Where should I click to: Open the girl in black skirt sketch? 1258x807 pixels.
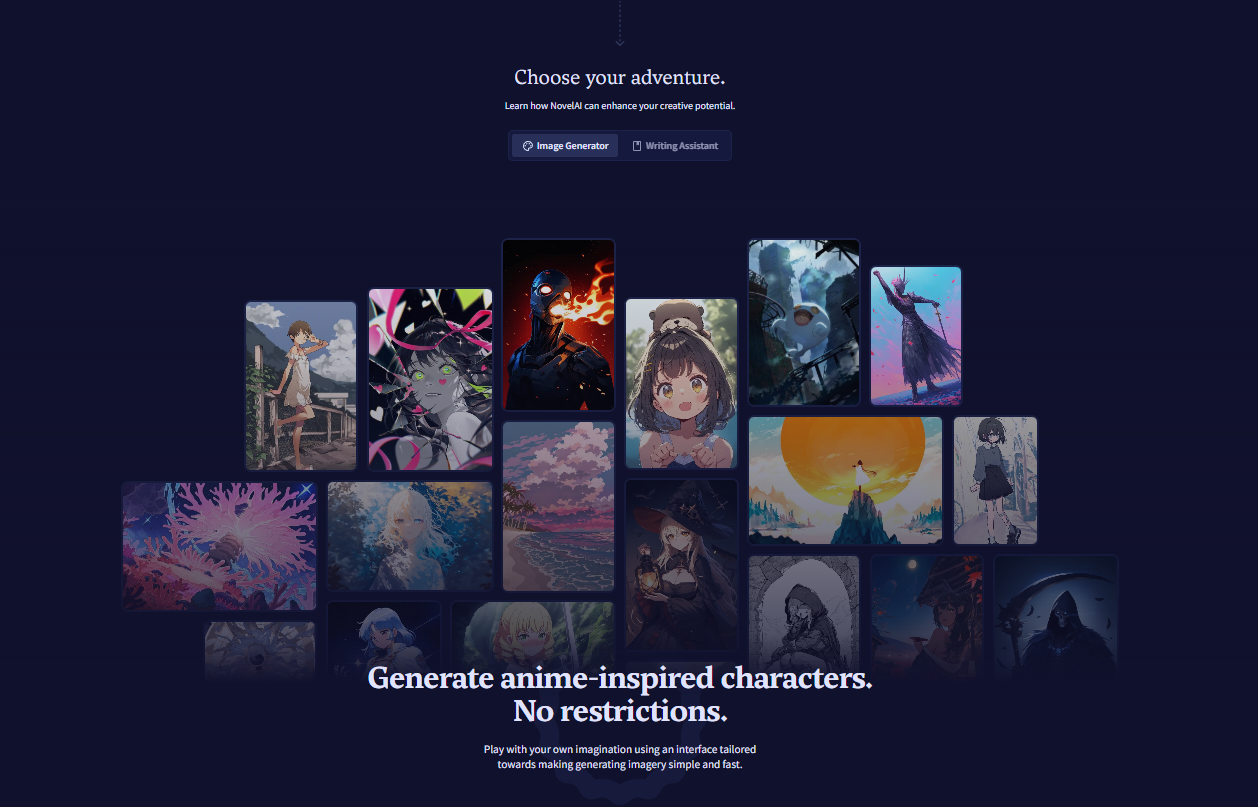click(995, 480)
